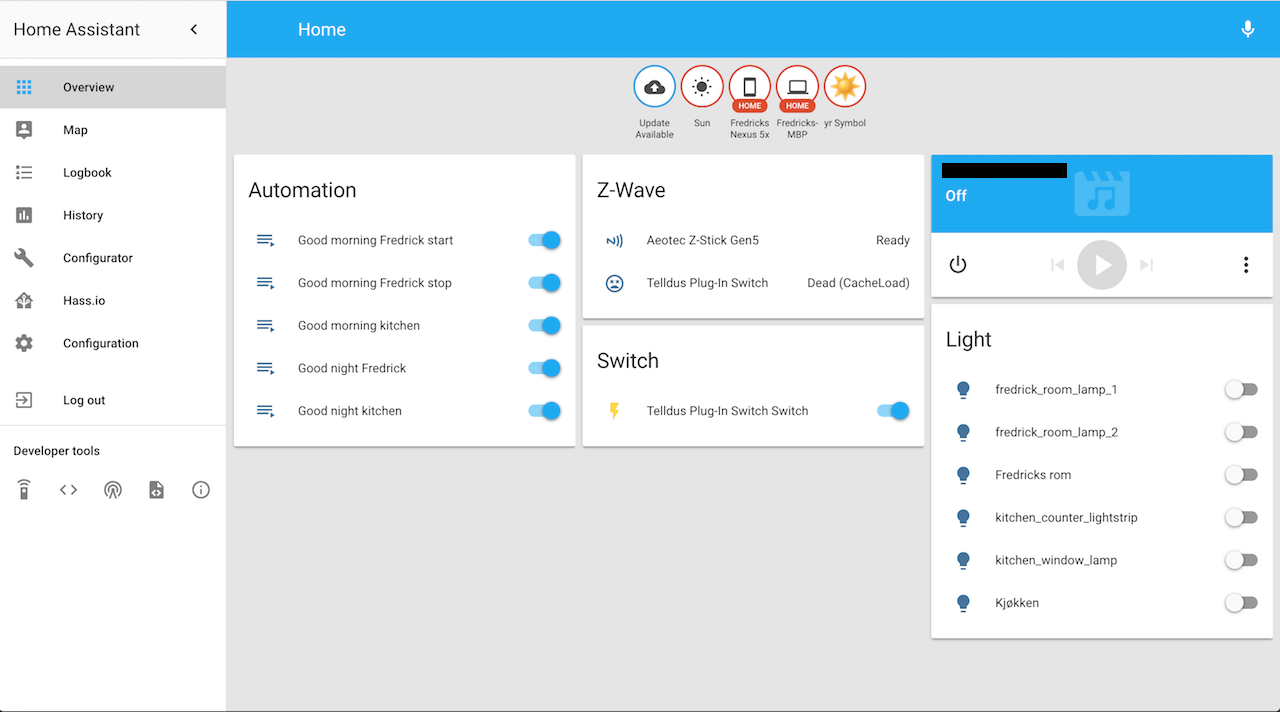Click the History chart icon
Screen dimensions: 1280x712
(24, 215)
